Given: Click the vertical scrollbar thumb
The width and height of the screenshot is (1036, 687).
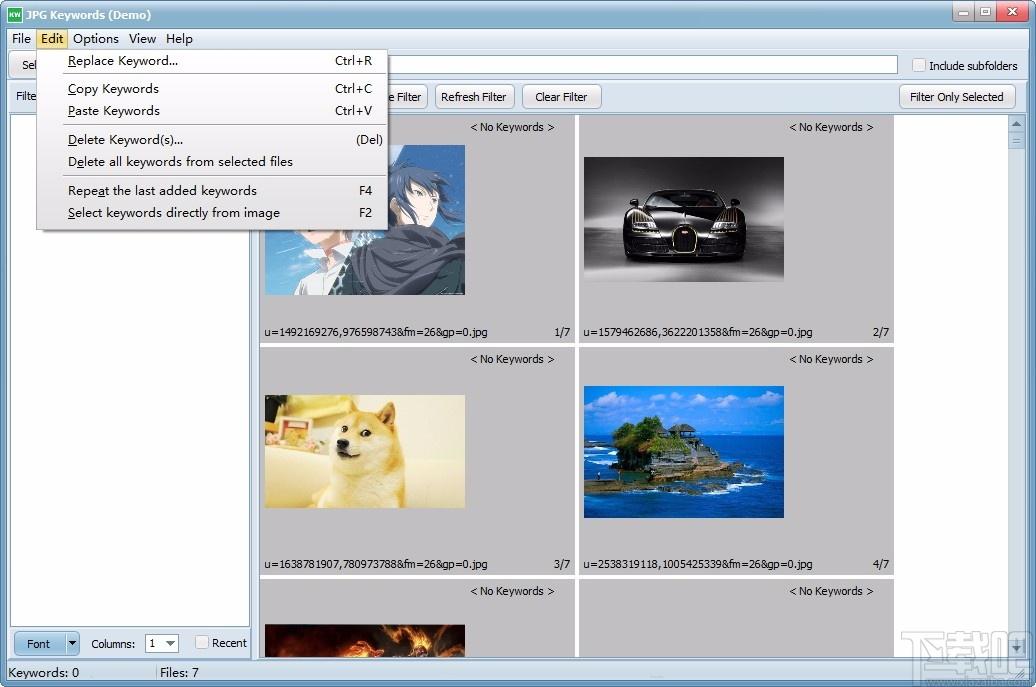Looking at the screenshot, I should pos(1016,140).
